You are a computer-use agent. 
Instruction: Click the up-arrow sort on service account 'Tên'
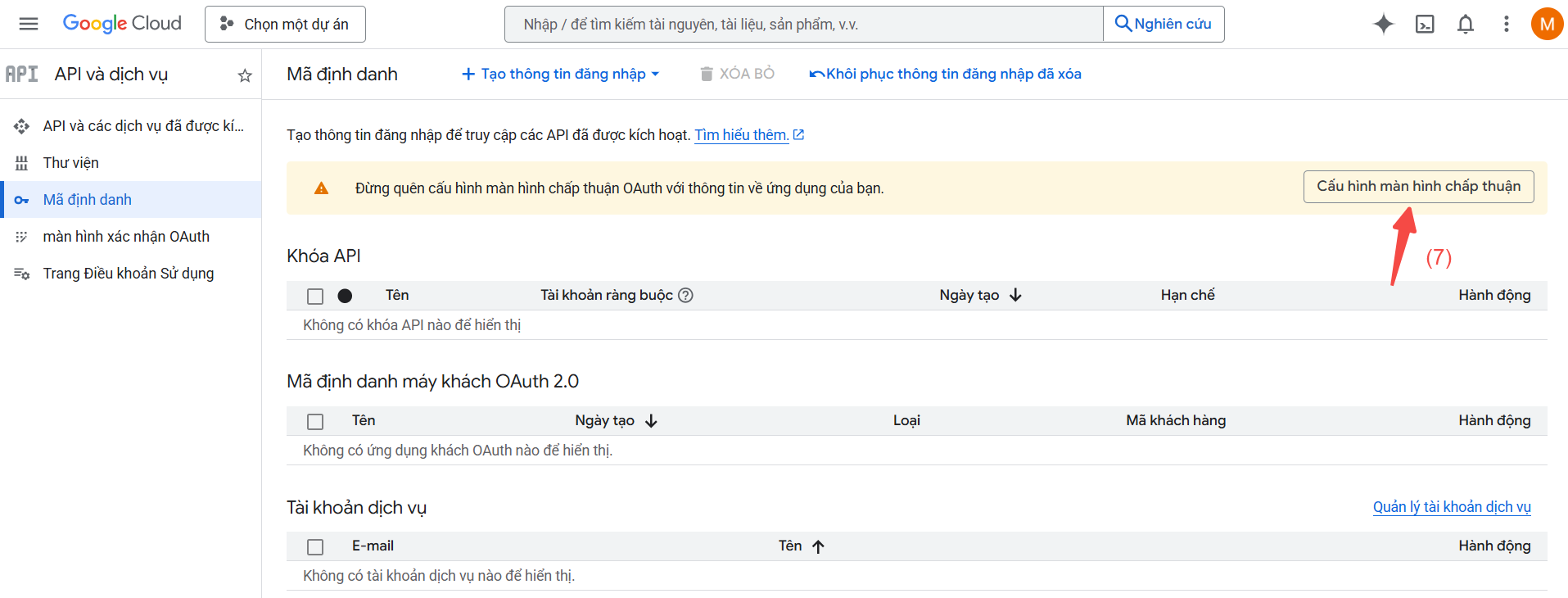pos(818,546)
